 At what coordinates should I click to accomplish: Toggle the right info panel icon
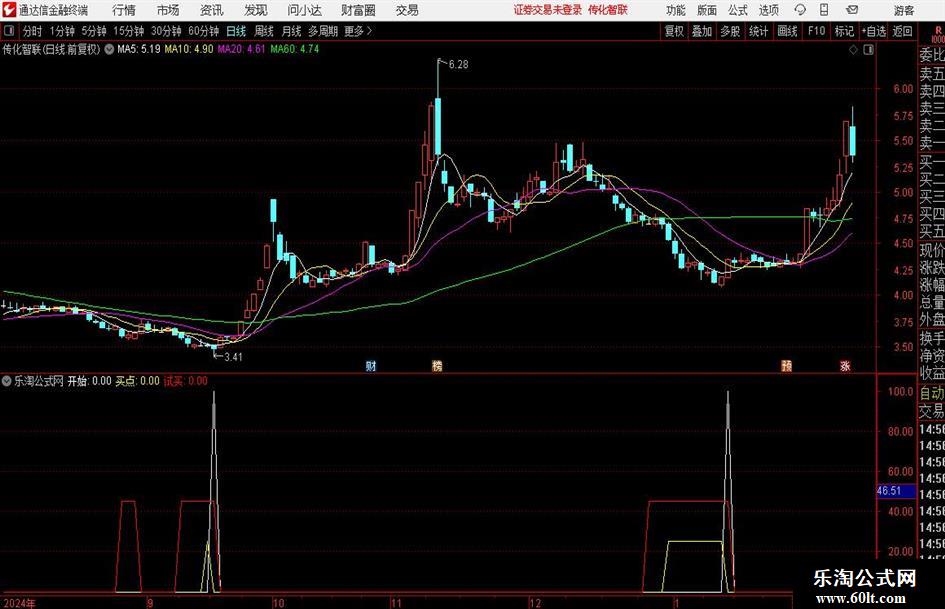868,50
